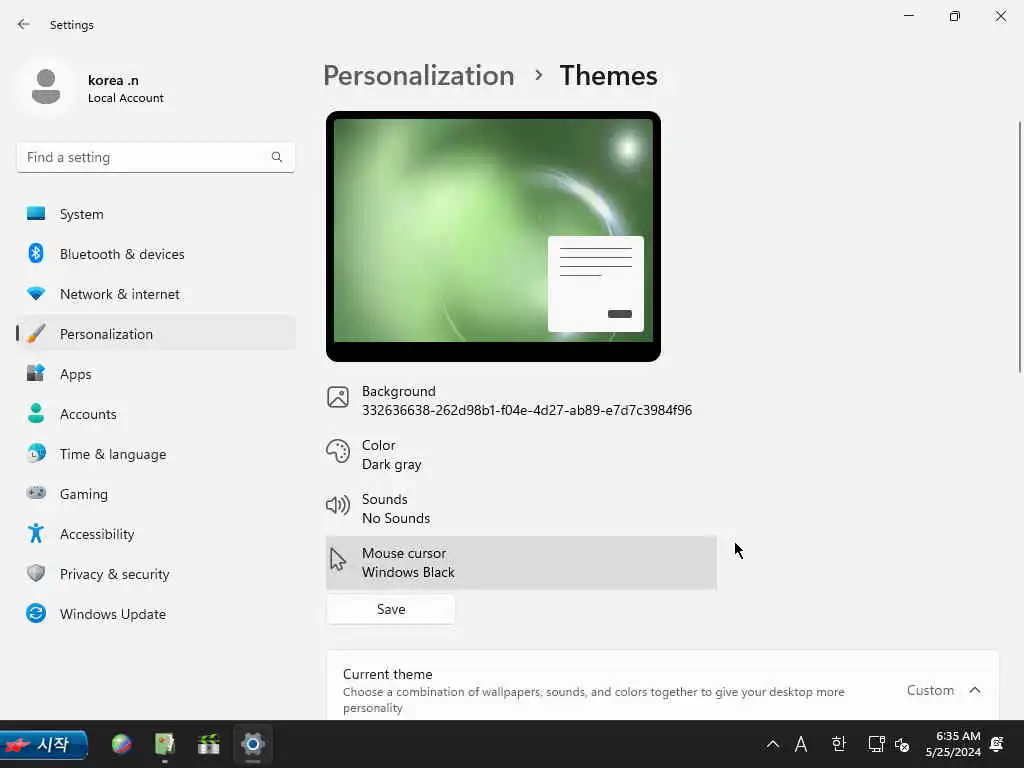Open Accessibility settings

coord(155,534)
